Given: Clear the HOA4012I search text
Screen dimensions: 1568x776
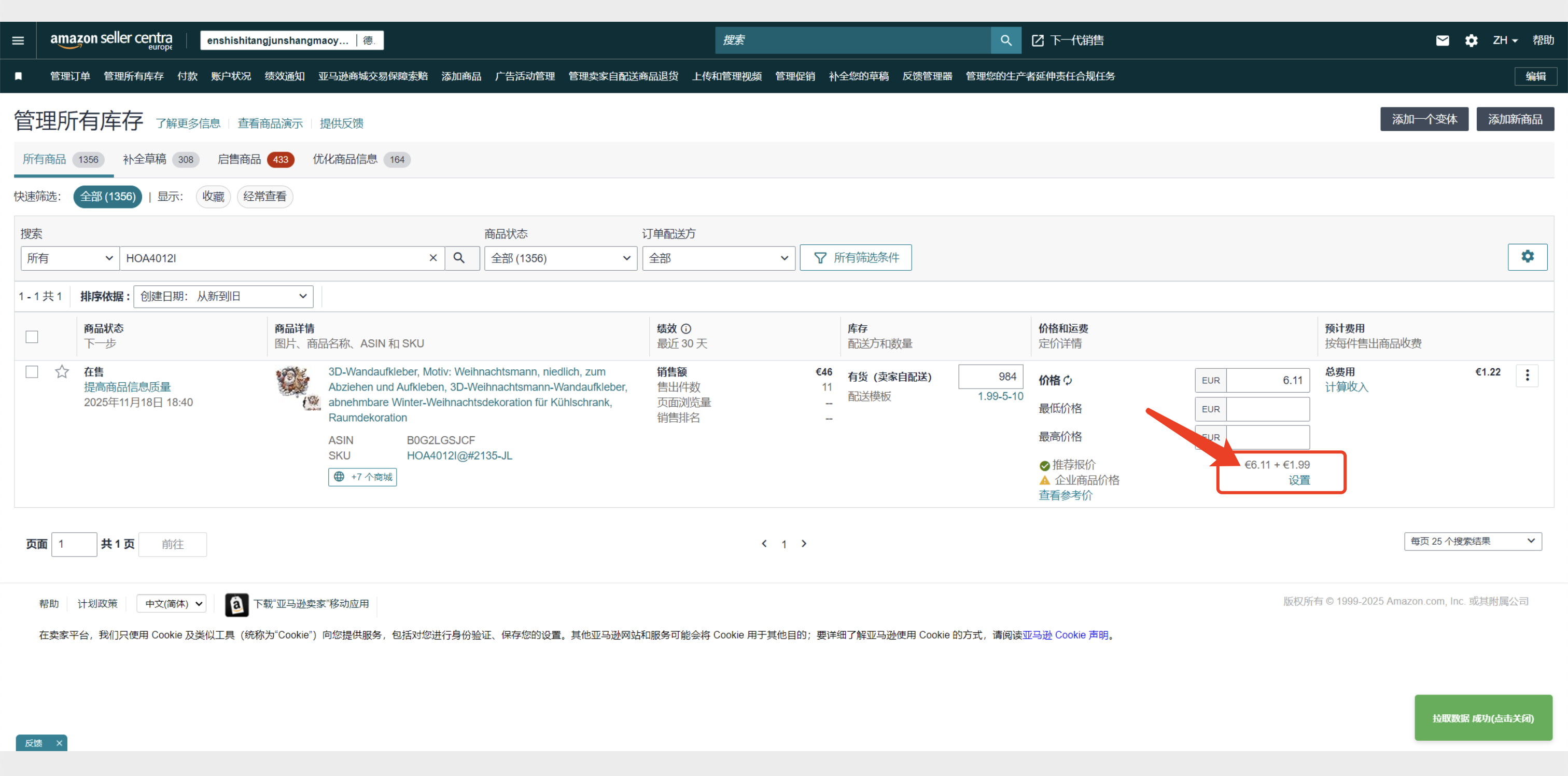Looking at the screenshot, I should point(433,258).
